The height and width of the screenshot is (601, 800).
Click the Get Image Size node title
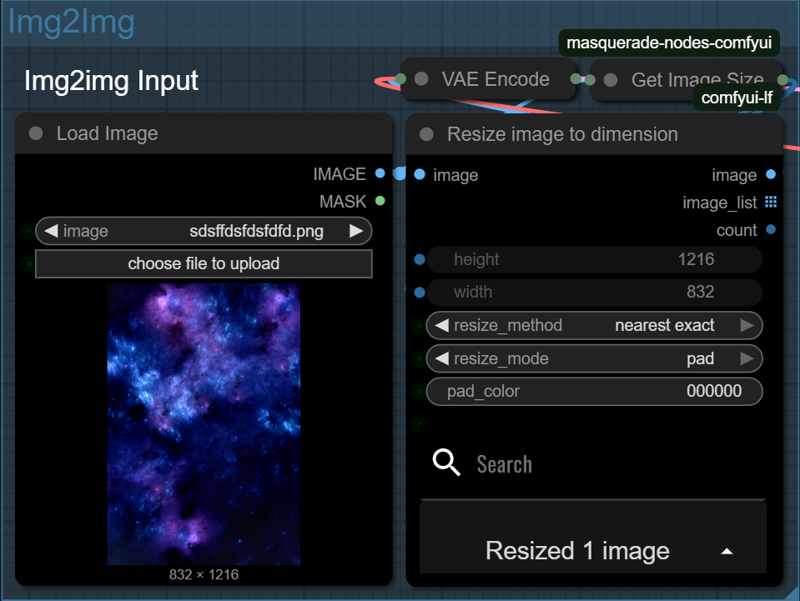click(x=697, y=80)
